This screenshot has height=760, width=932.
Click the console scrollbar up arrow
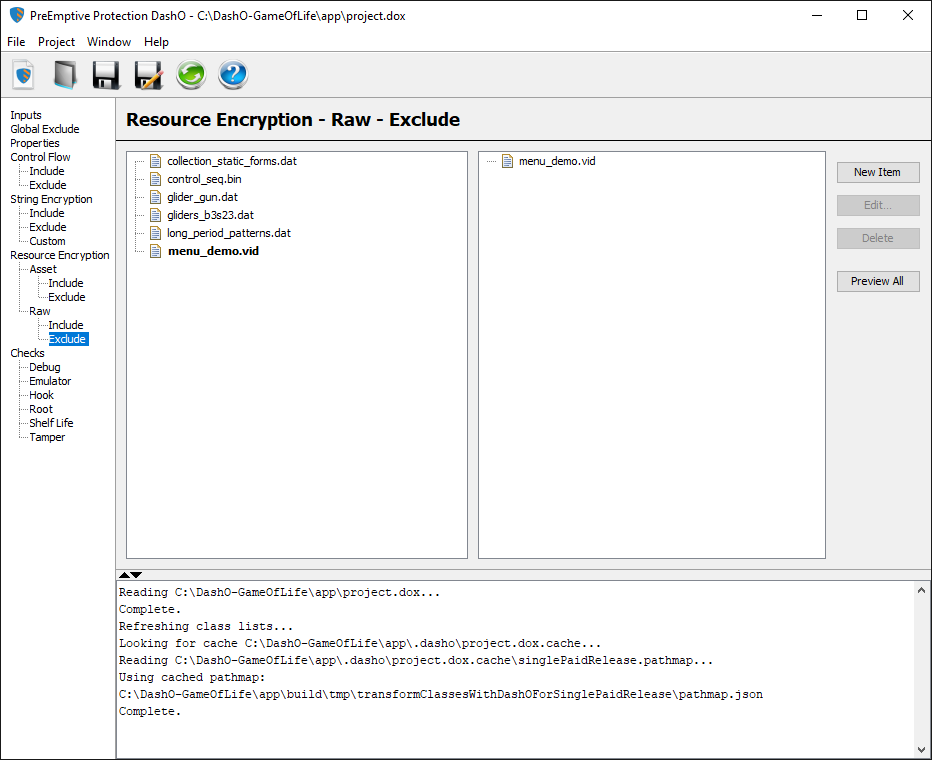point(921,590)
